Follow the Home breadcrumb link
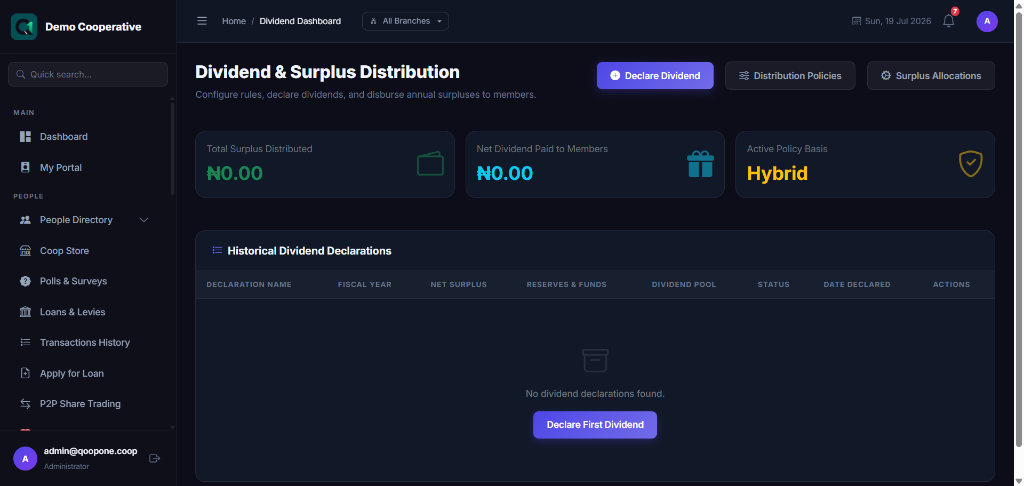This screenshot has width=1024, height=486. click(x=234, y=21)
